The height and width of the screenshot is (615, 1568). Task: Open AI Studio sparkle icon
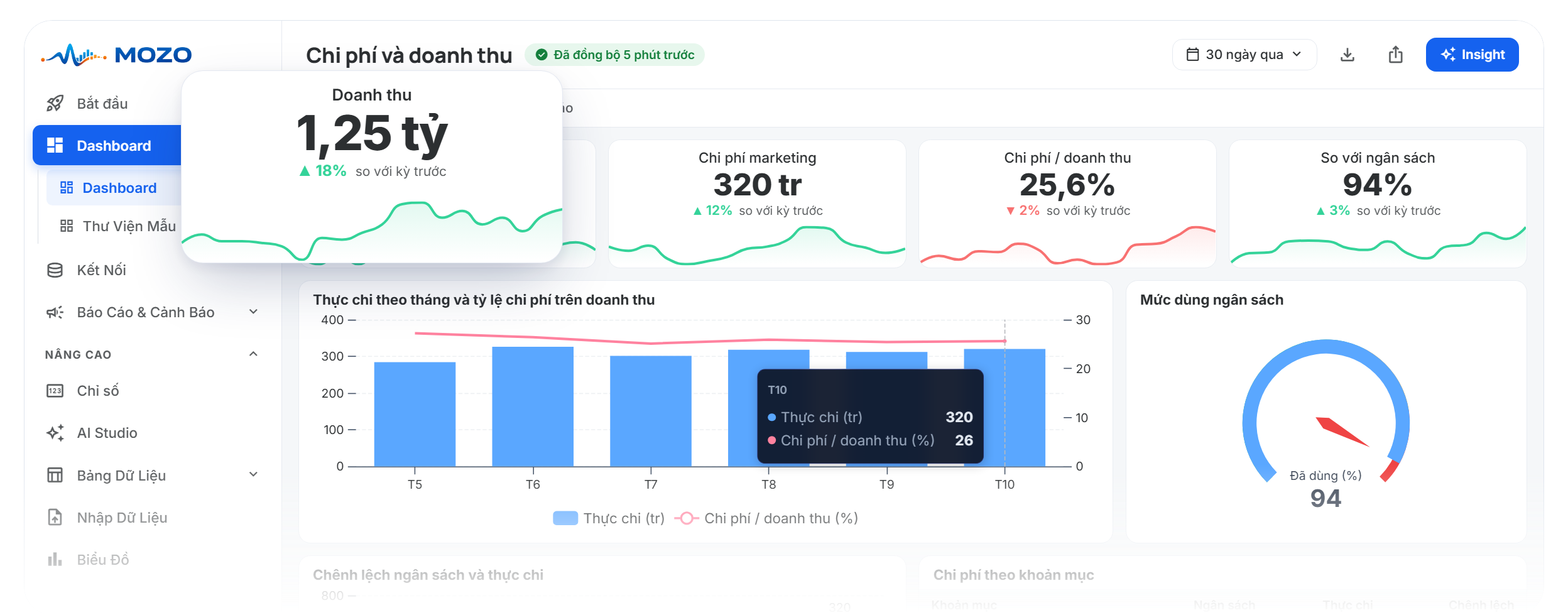(x=55, y=433)
